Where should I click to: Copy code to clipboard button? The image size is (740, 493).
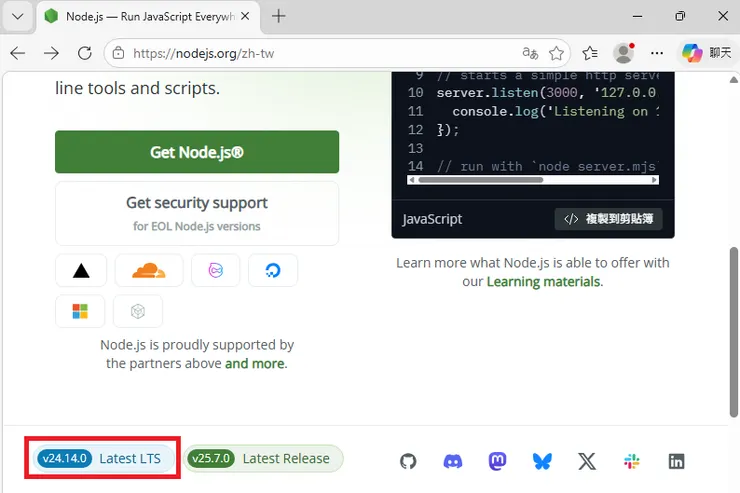(608, 219)
